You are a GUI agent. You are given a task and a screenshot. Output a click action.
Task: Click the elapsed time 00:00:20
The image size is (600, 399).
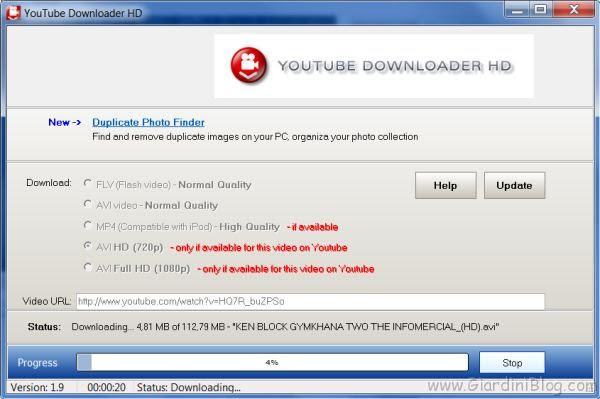tap(106, 388)
